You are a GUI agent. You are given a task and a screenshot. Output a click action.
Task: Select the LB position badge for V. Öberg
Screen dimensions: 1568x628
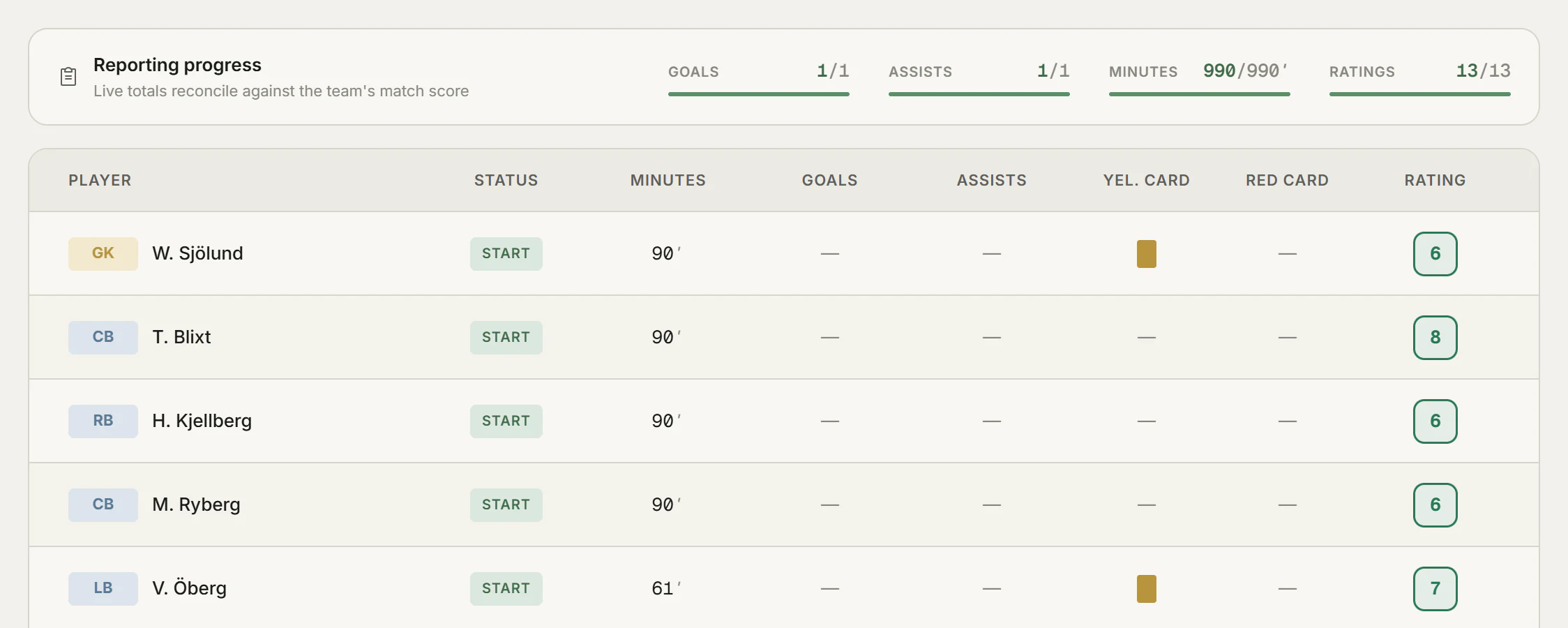click(103, 588)
